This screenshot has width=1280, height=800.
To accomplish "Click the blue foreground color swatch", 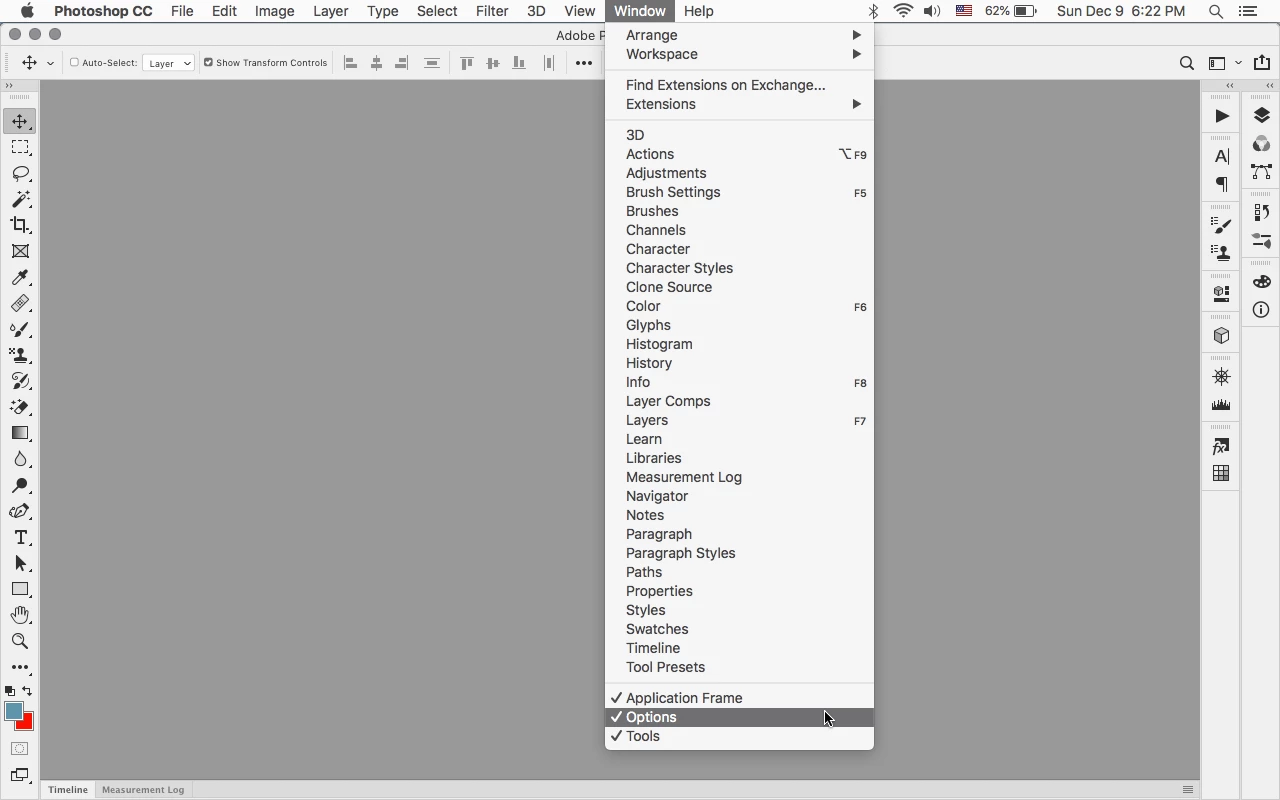I will coord(13,711).
